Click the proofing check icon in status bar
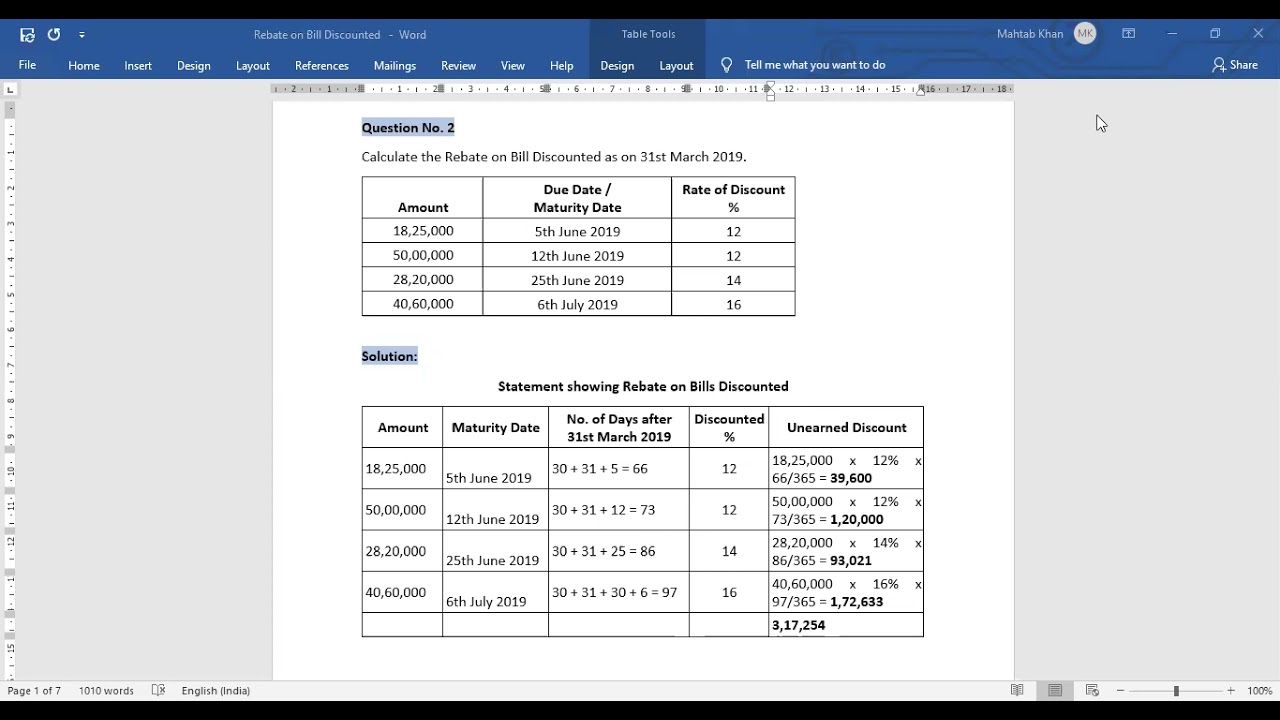Screen dimensions: 1280x720 pyautogui.click(x=158, y=691)
